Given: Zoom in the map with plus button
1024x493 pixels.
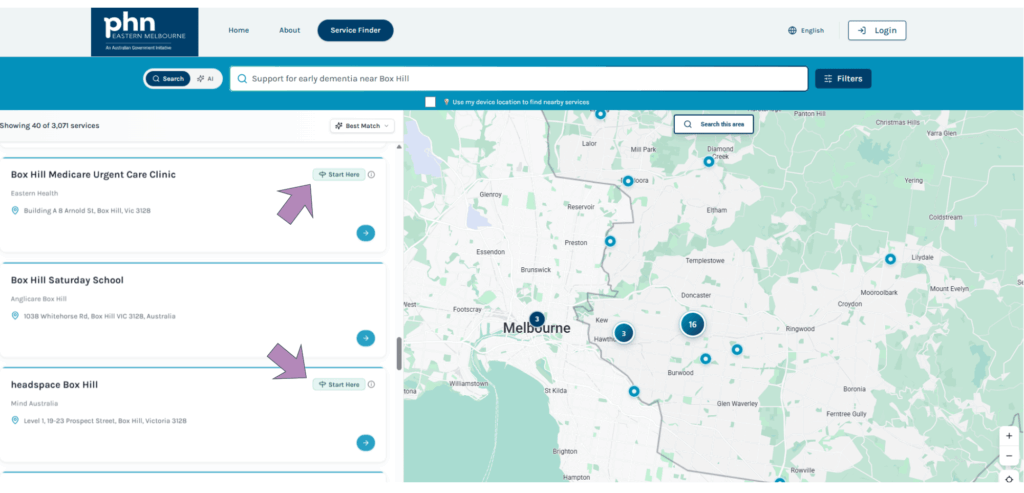Looking at the screenshot, I should 1009,436.
